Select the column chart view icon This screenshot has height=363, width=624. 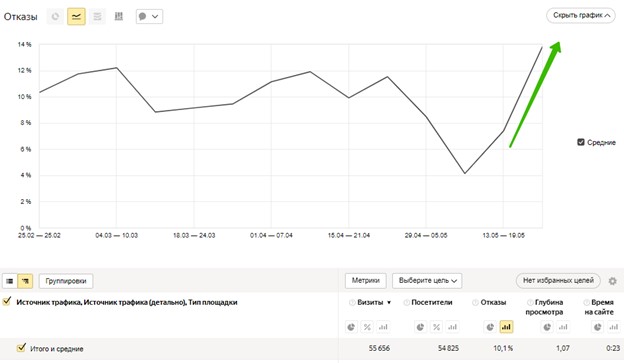(x=119, y=16)
